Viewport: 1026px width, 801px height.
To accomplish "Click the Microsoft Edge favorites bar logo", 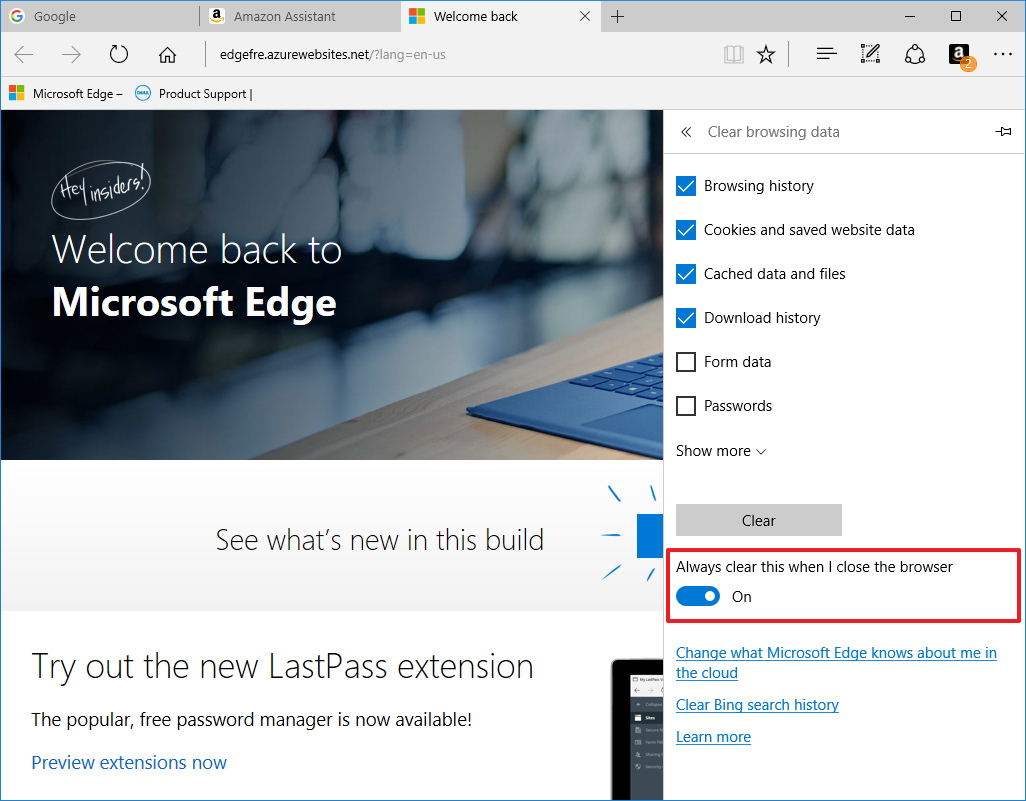I will (16, 93).
